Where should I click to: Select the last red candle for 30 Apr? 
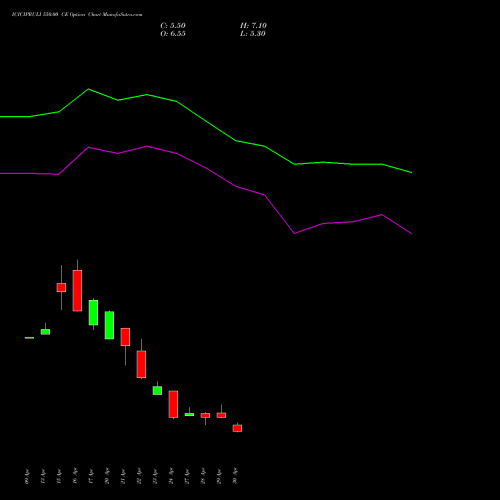tap(237, 428)
